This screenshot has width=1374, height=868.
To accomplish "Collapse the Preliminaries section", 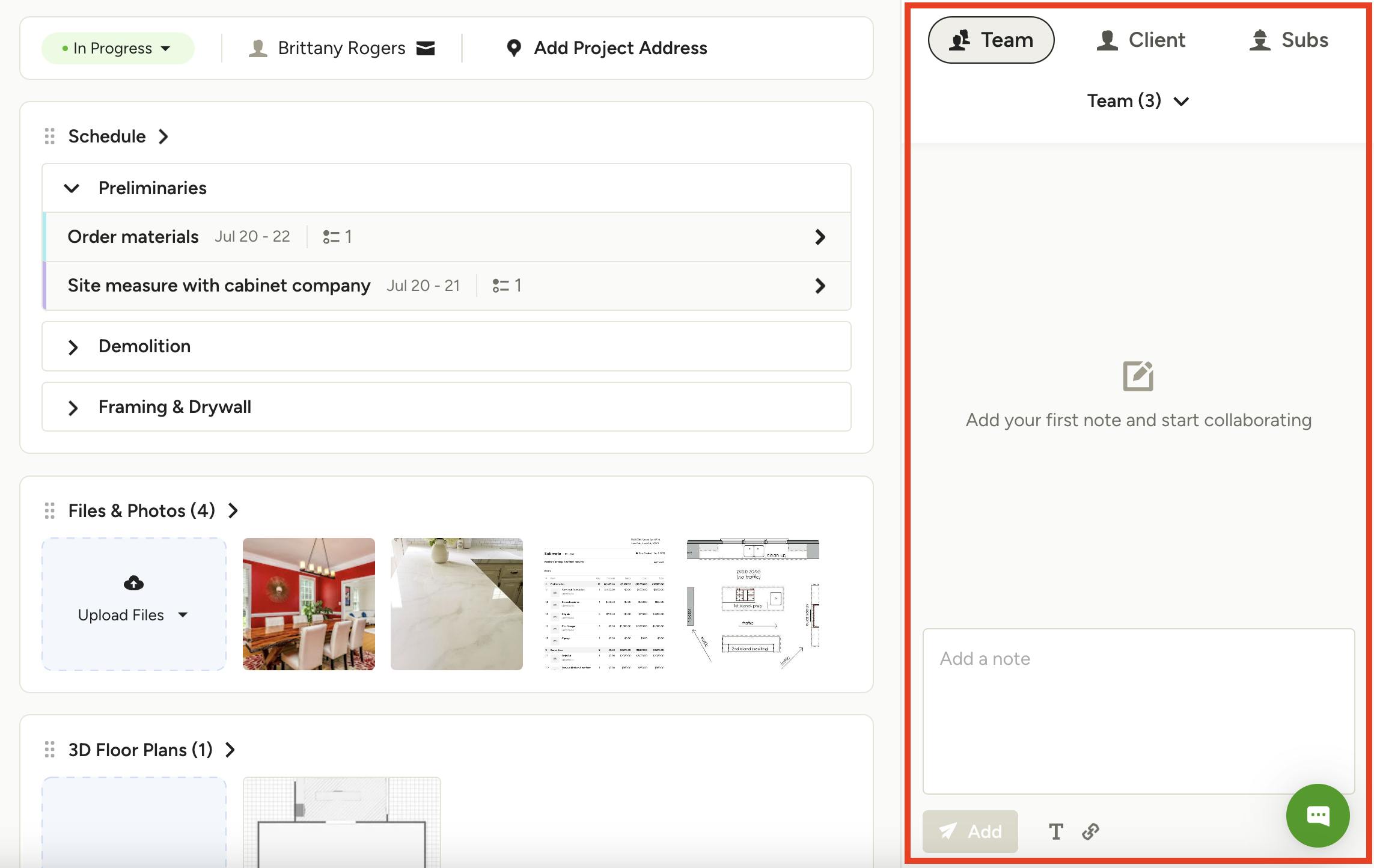I will tap(72, 188).
